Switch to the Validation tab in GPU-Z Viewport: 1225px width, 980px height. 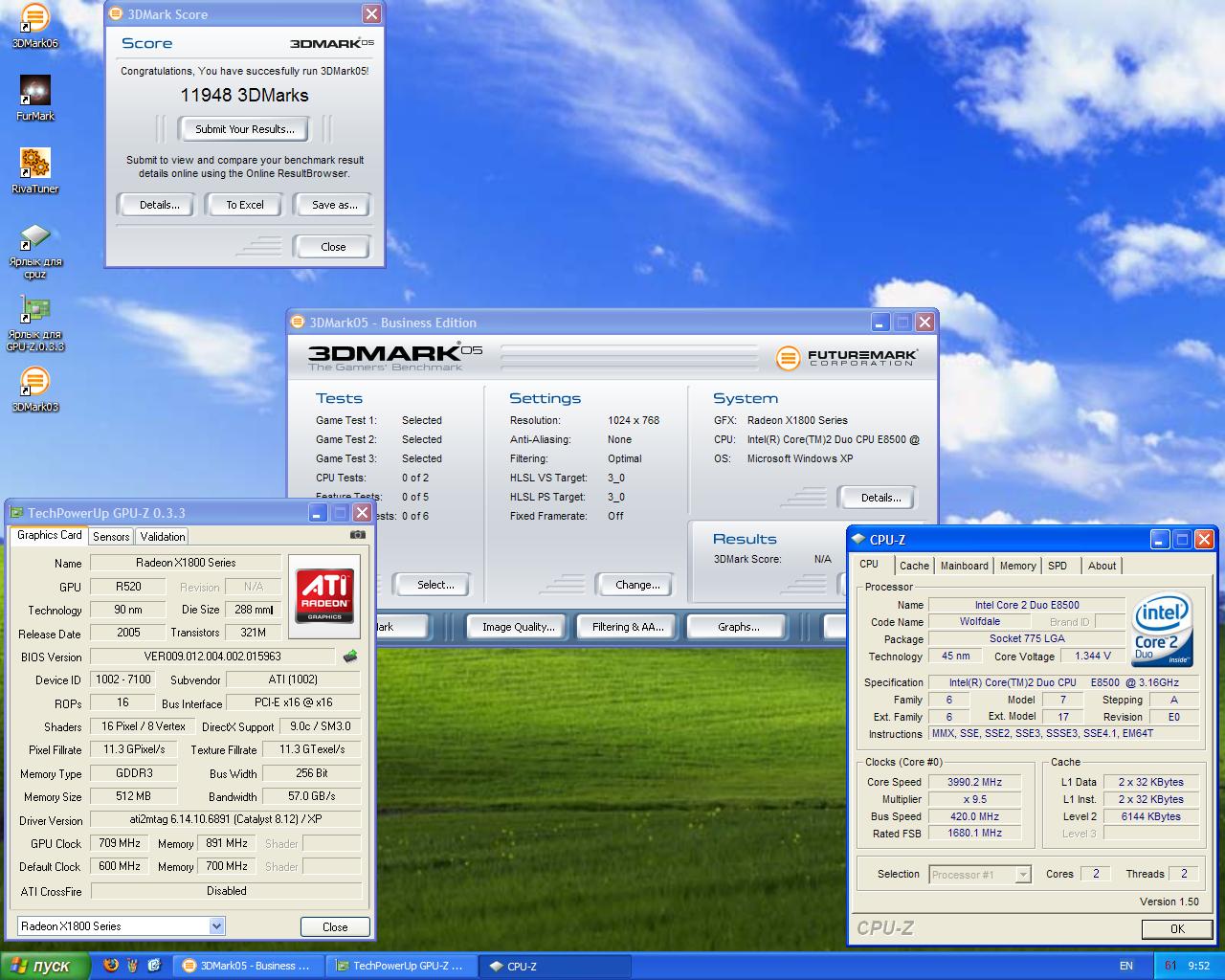click(x=163, y=537)
